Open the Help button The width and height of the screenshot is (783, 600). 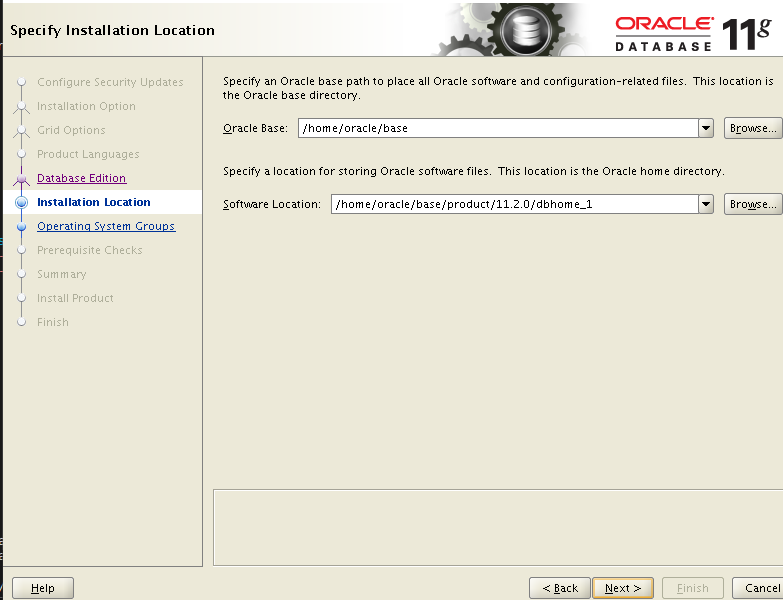tap(42, 588)
